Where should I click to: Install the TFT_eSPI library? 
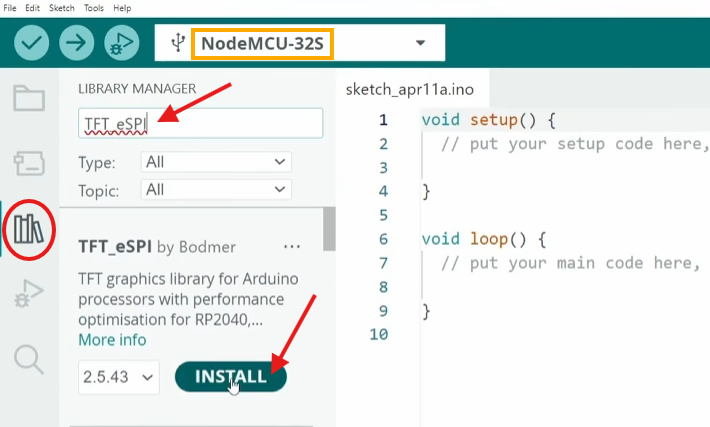[230, 376]
